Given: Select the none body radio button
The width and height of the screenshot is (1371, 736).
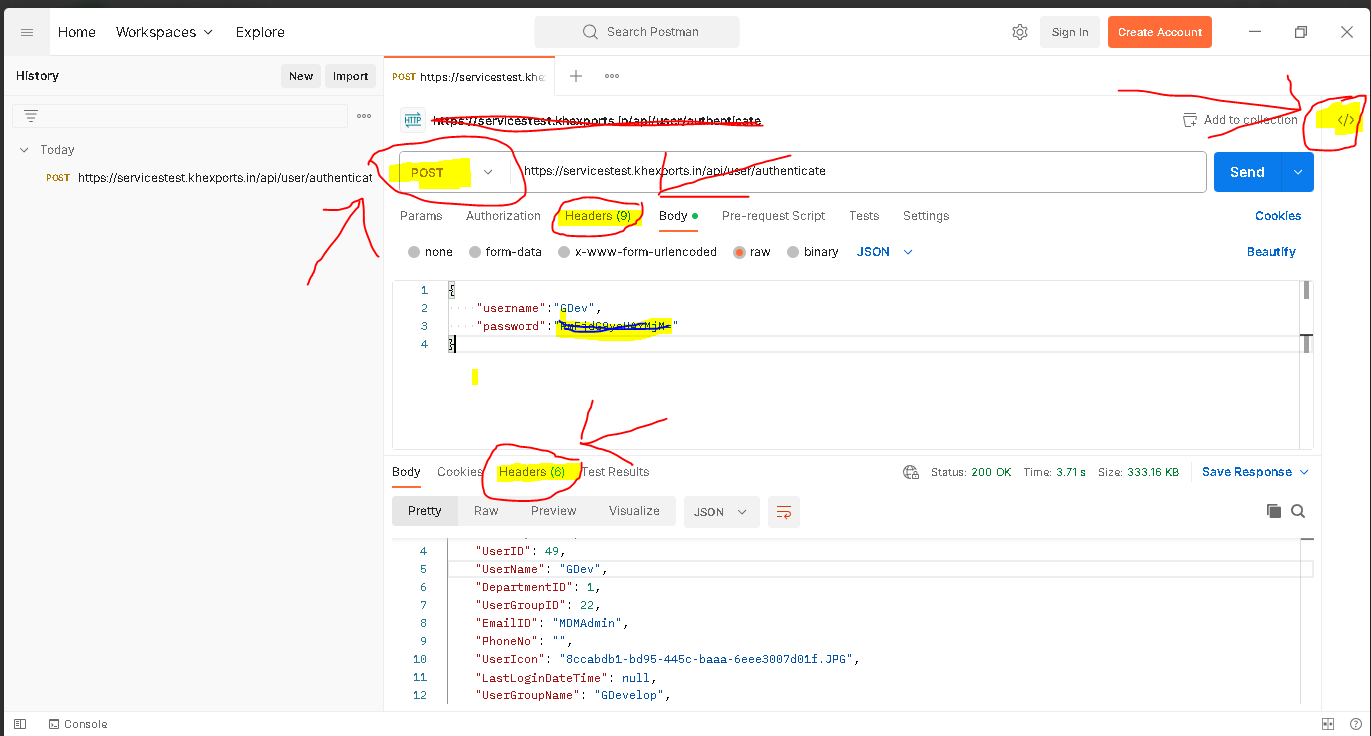Looking at the screenshot, I should 414,252.
